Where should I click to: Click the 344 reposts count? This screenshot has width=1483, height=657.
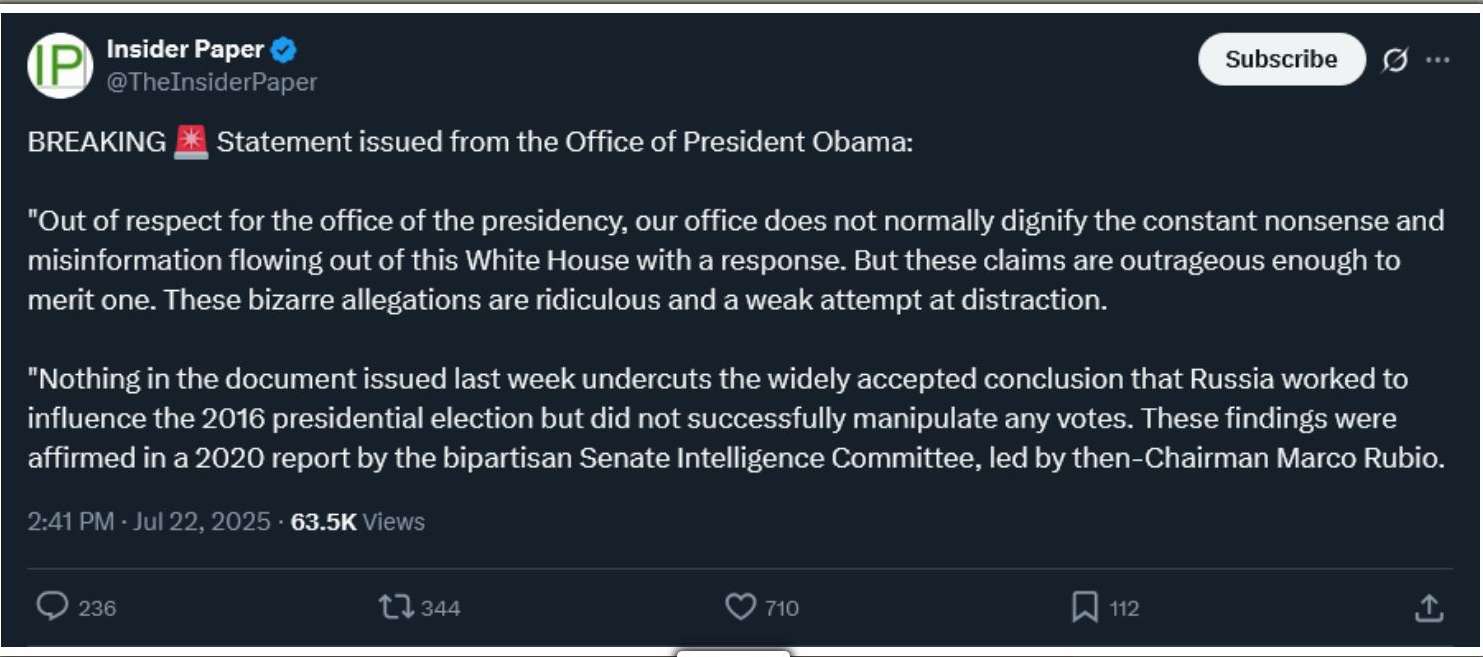pyautogui.click(x=440, y=608)
